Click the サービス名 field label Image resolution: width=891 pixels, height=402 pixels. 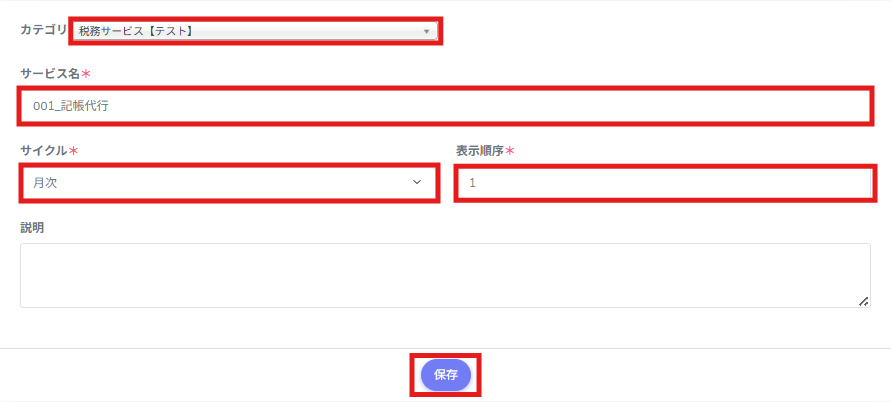[x=51, y=73]
